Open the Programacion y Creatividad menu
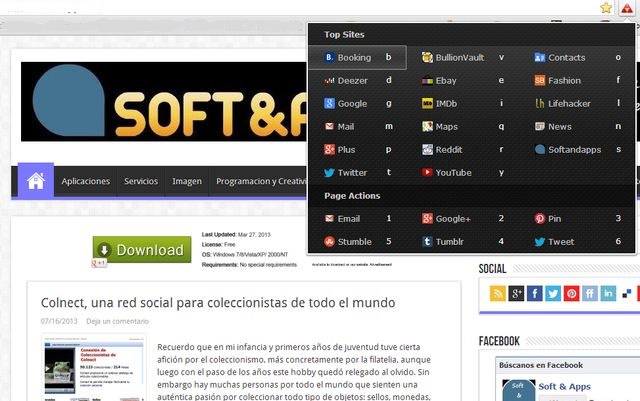 [261, 181]
